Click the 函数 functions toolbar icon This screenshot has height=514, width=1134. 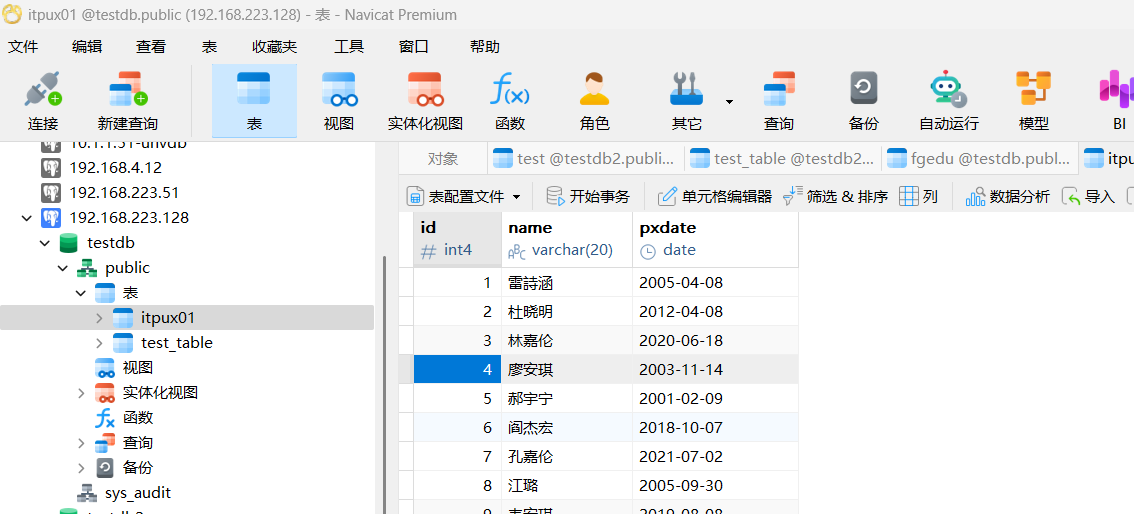tap(509, 101)
